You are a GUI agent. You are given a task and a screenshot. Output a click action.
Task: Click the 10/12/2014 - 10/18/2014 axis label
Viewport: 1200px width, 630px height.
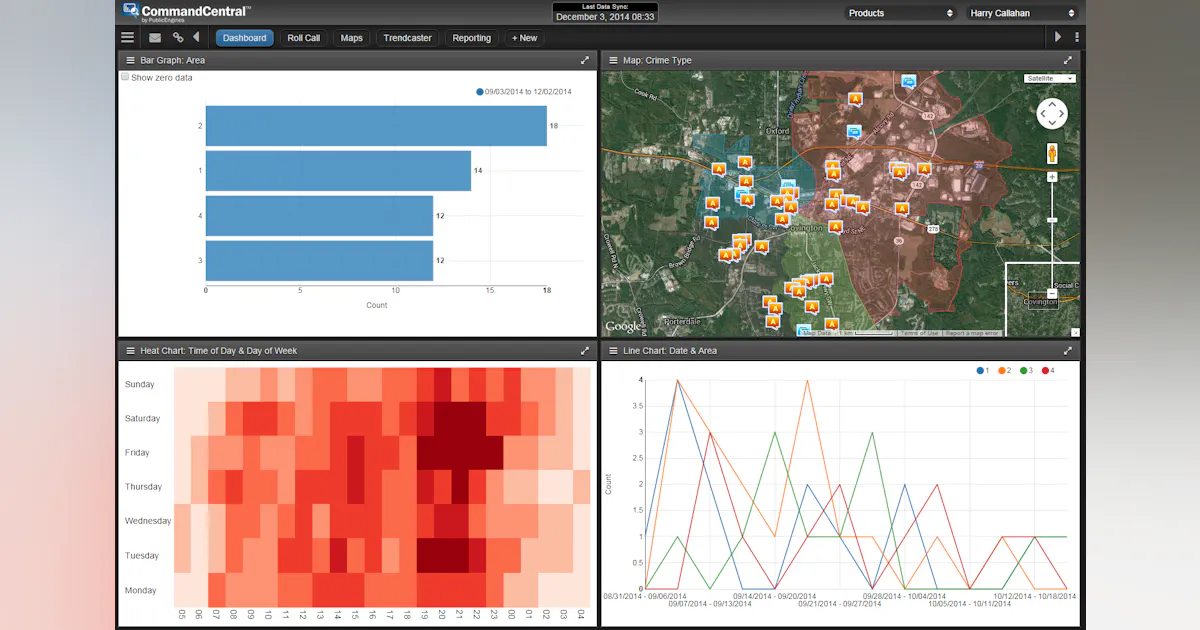pos(1036,596)
